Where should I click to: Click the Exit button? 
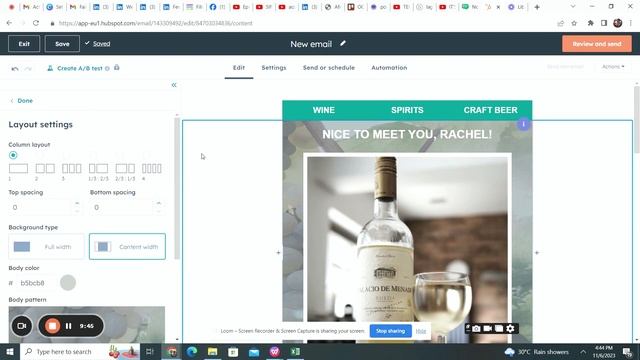[x=24, y=44]
